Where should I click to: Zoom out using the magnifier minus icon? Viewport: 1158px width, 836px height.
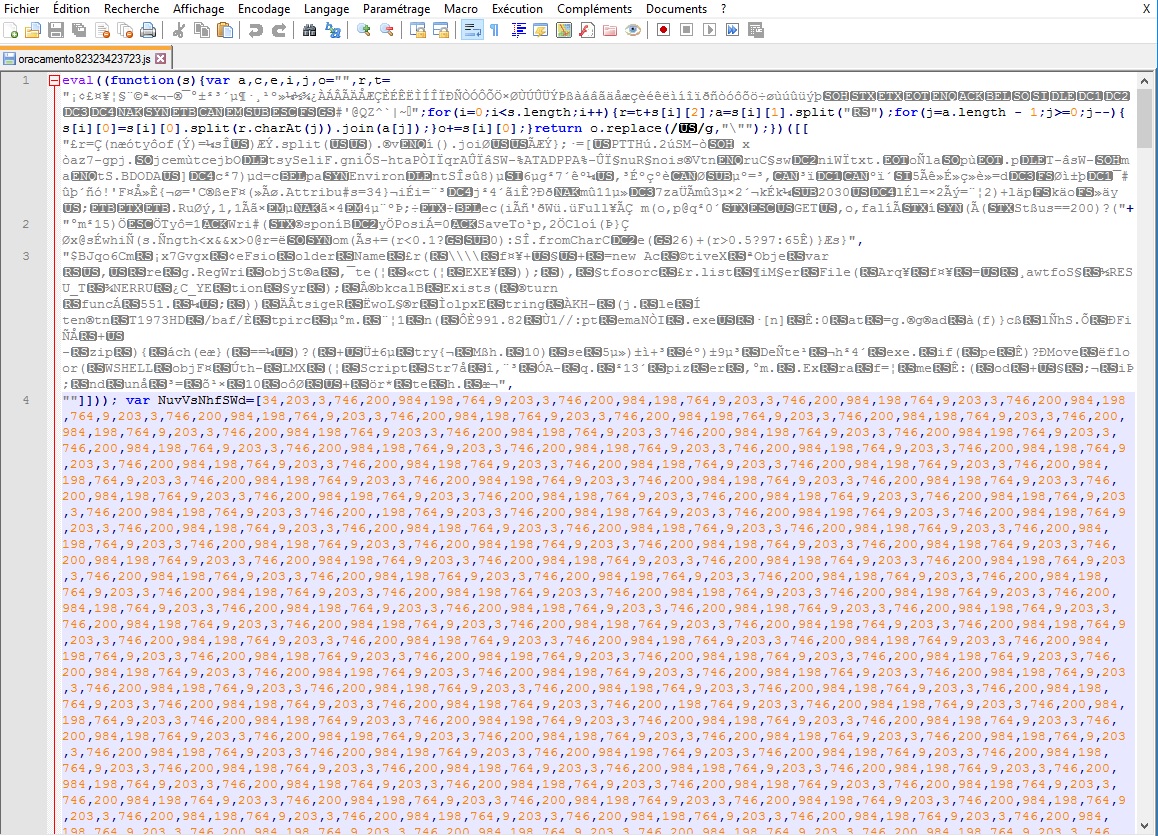click(386, 30)
